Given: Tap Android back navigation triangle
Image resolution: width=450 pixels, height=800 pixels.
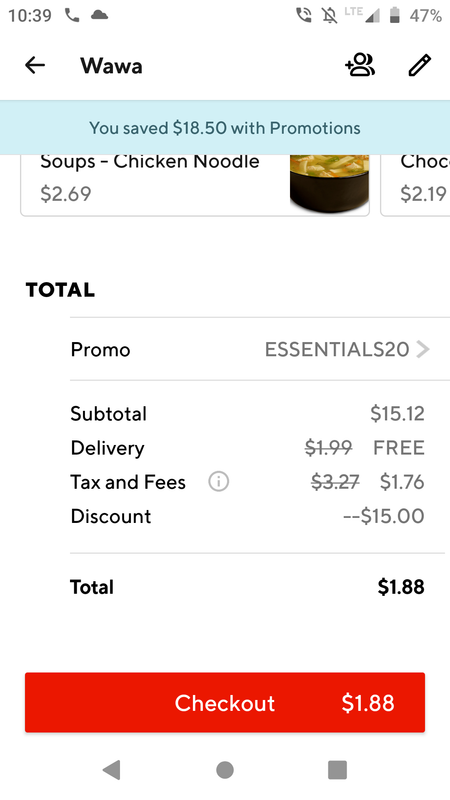Looking at the screenshot, I should [111, 769].
